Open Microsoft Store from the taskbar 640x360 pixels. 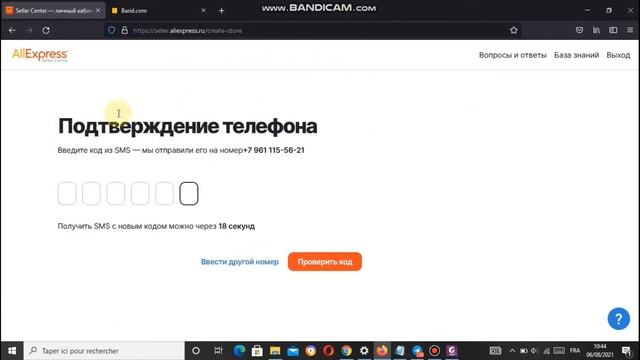pyautogui.click(x=257, y=351)
